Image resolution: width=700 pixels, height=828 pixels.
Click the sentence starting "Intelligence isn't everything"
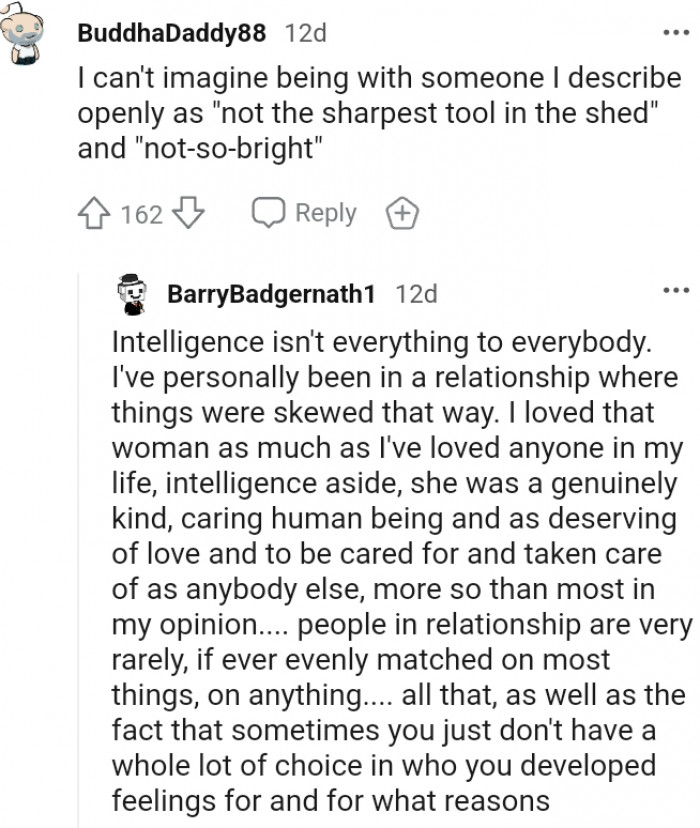(381, 342)
